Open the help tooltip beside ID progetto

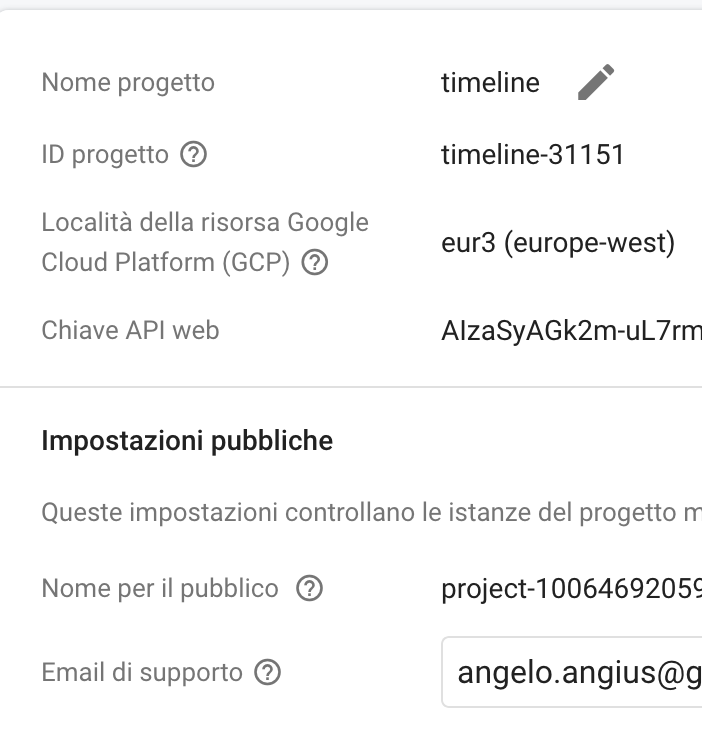(x=193, y=155)
